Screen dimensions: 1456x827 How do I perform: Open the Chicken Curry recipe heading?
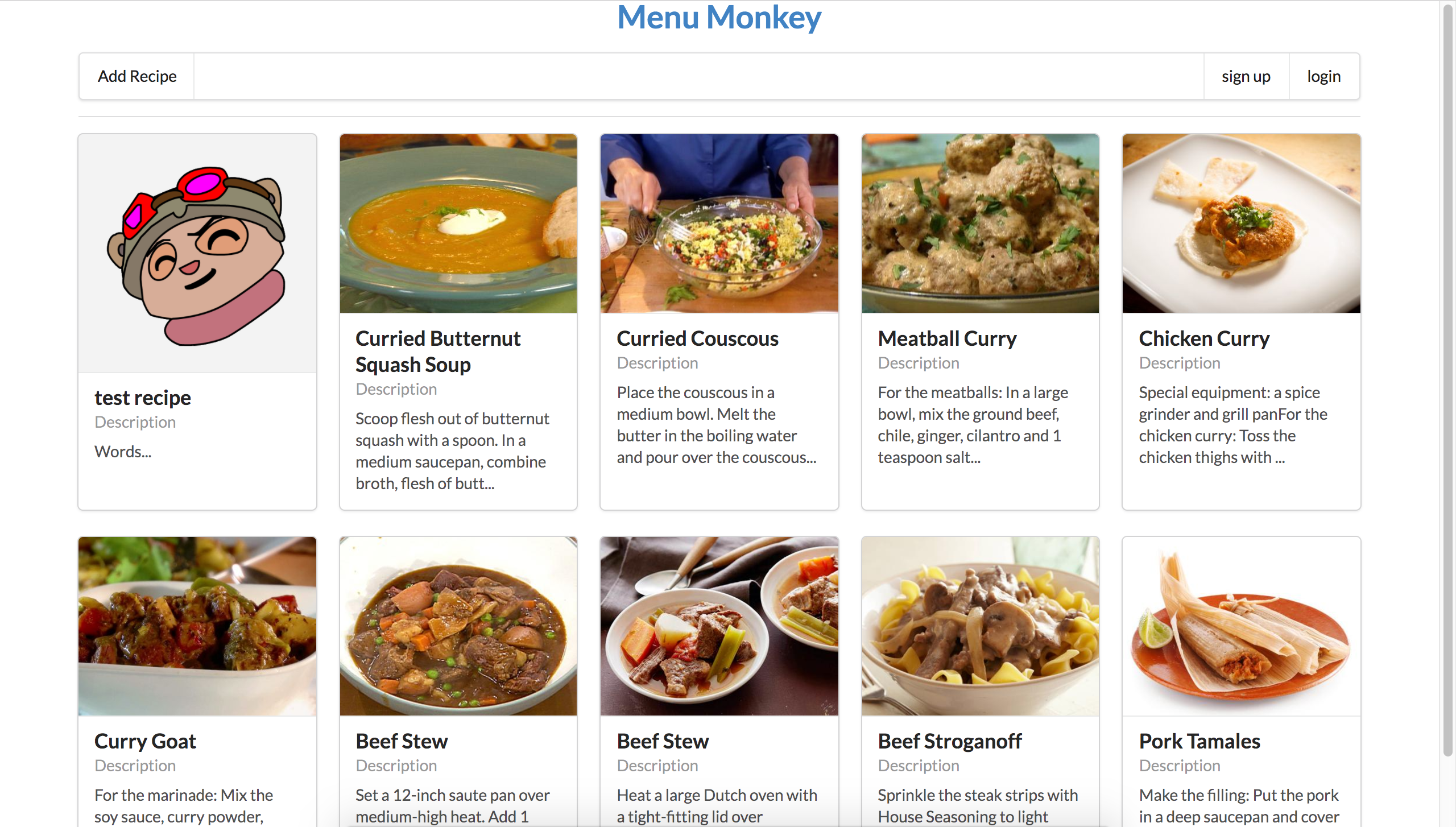coord(1205,338)
